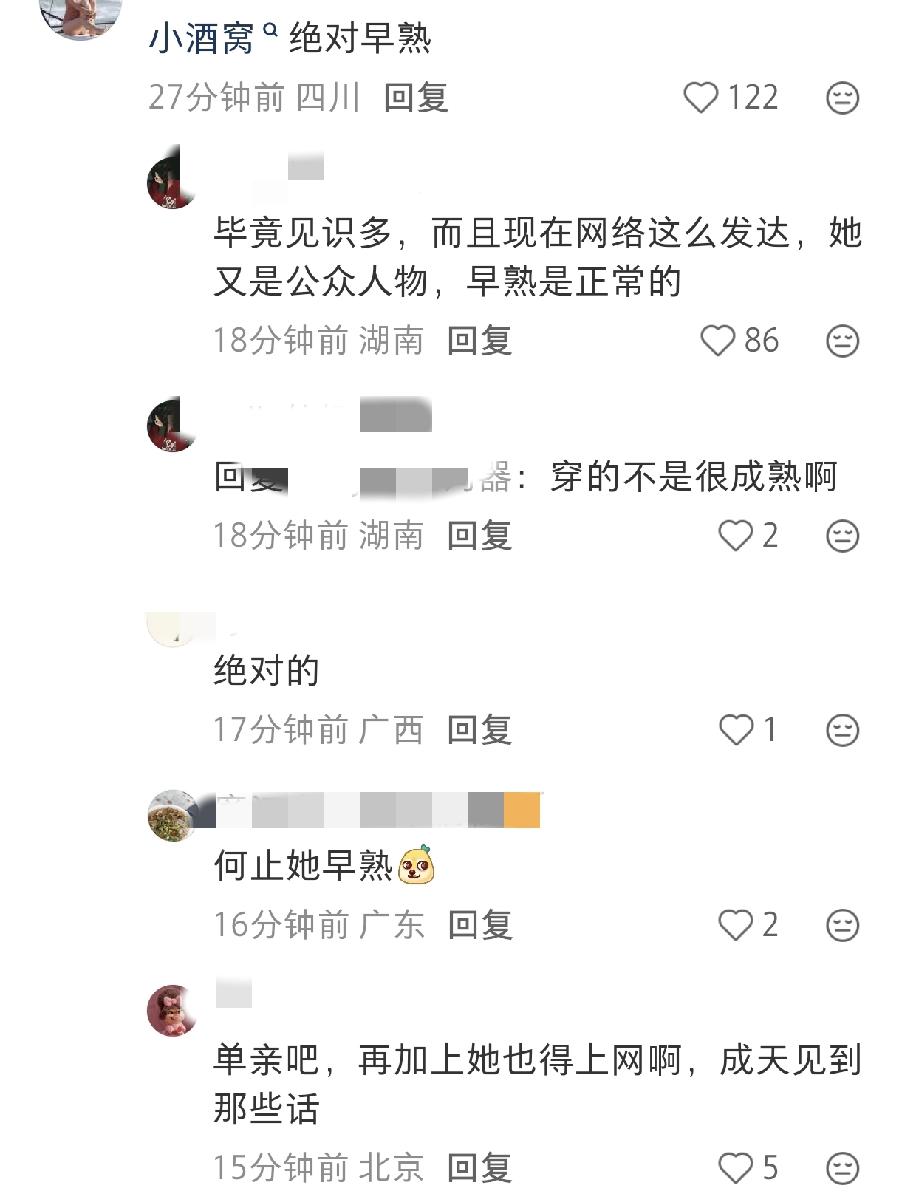Like the '何止她早熟' comment
The width and height of the screenshot is (916, 1194).
click(736, 925)
